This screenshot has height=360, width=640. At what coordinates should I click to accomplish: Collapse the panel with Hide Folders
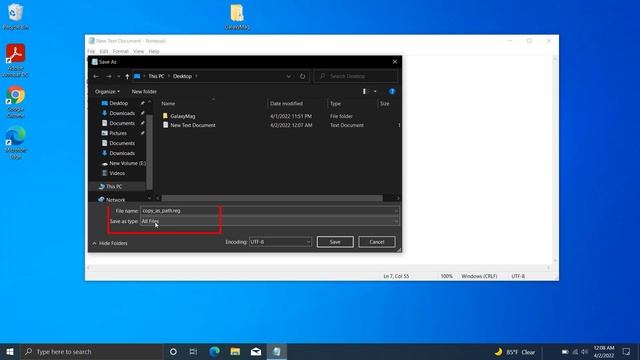110,243
